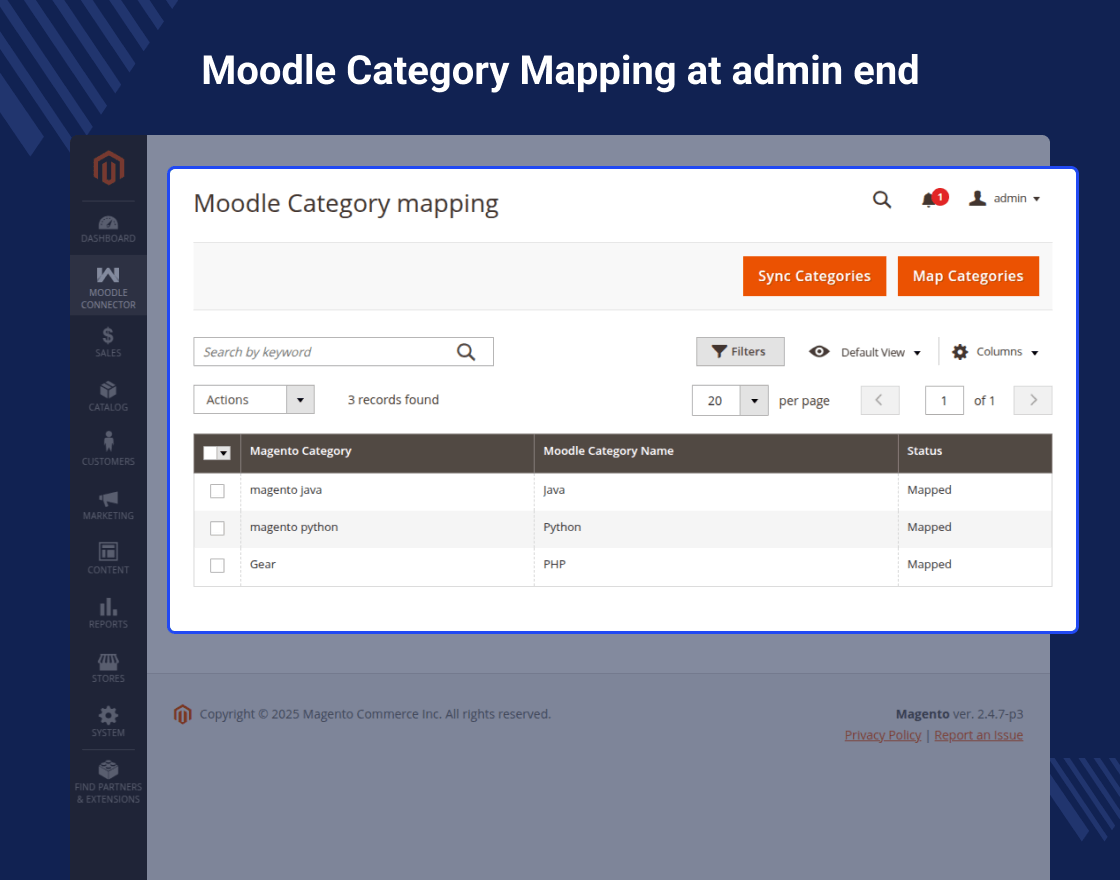The image size is (1120, 880).
Task: Open the Sales sidebar menu
Action: [x=108, y=342]
